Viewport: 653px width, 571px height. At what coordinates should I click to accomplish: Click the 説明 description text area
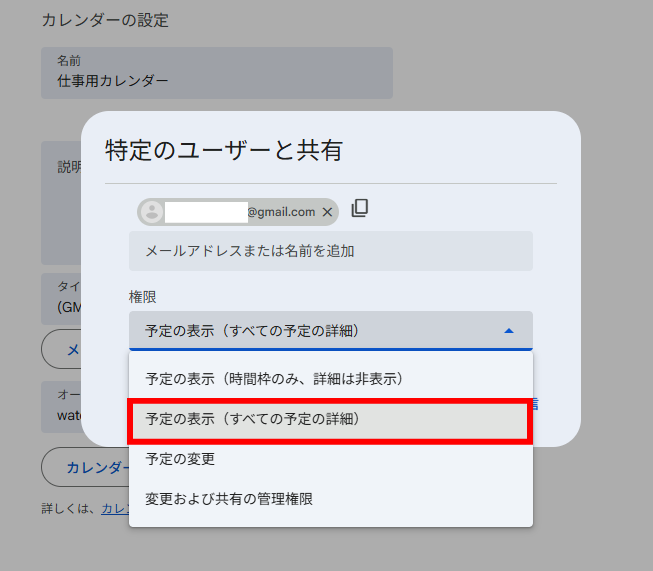pyautogui.click(x=62, y=200)
